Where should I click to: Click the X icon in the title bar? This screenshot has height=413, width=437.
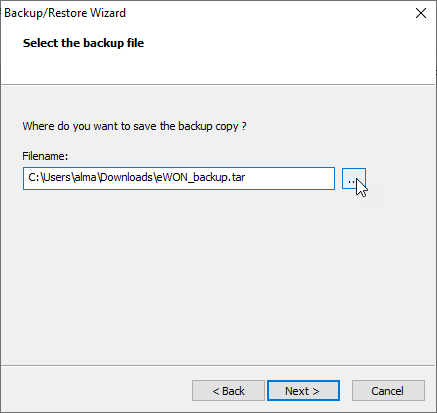[x=421, y=13]
